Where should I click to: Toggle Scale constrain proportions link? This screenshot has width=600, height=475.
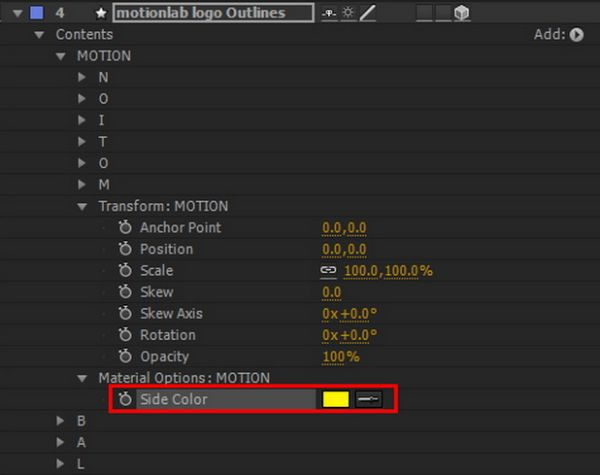[328, 270]
